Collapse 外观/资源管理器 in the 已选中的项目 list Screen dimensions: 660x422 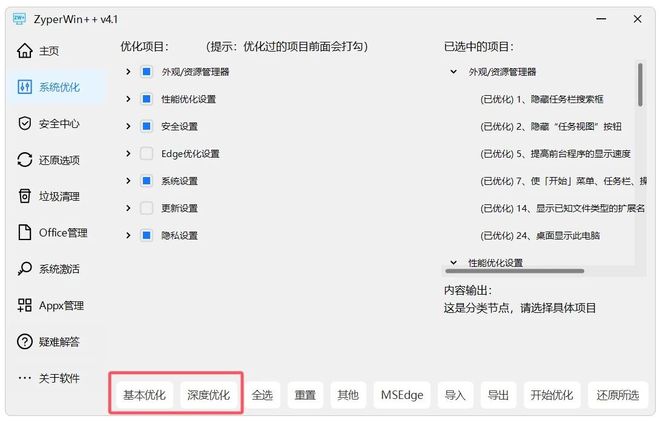coord(453,72)
